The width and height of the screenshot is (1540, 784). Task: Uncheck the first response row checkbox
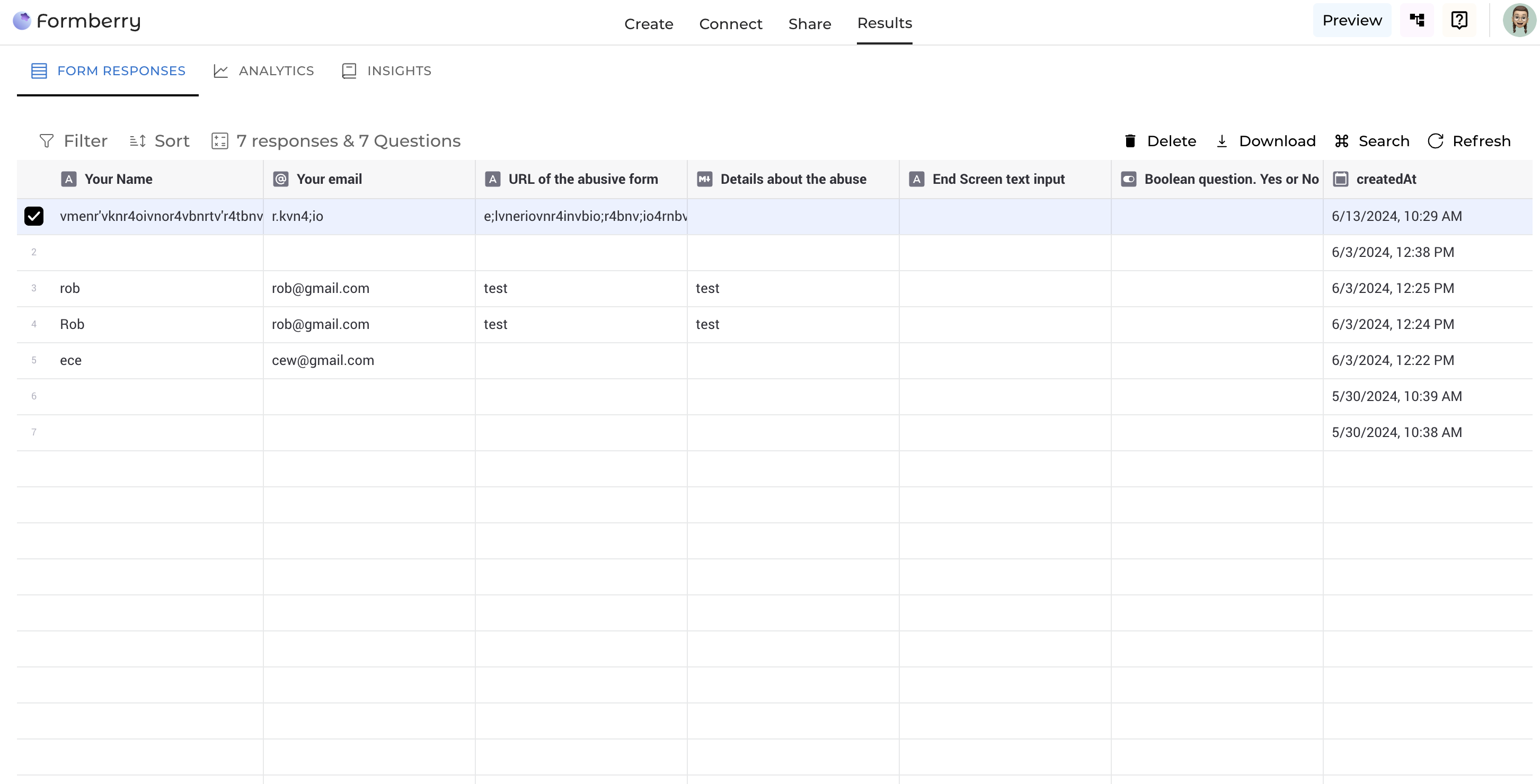34,216
